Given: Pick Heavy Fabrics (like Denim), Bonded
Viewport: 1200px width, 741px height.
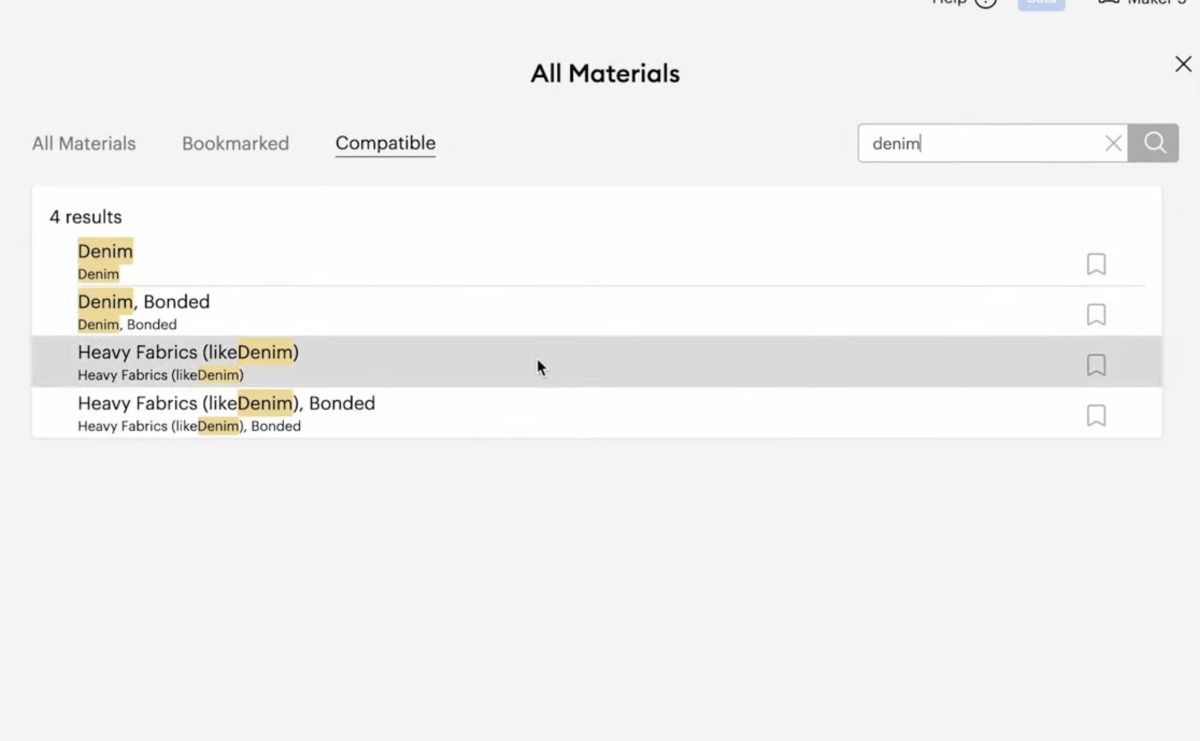Looking at the screenshot, I should 597,412.
